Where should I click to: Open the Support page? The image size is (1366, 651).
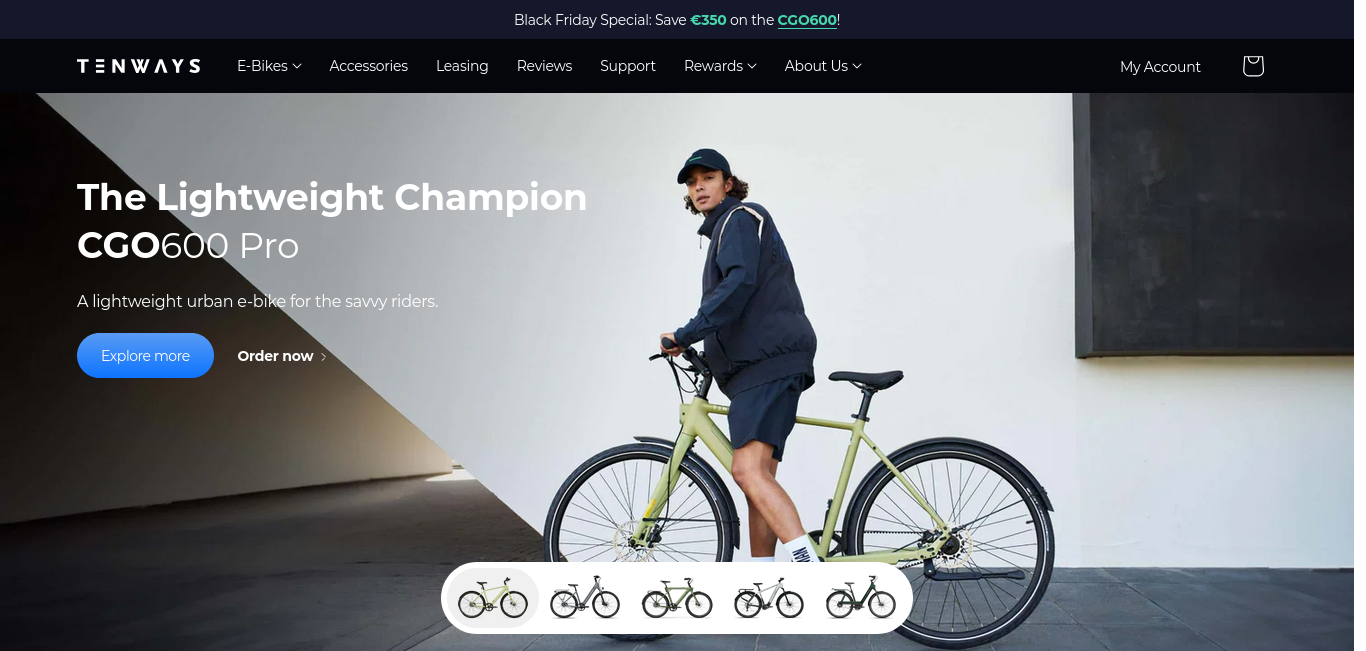click(x=628, y=66)
